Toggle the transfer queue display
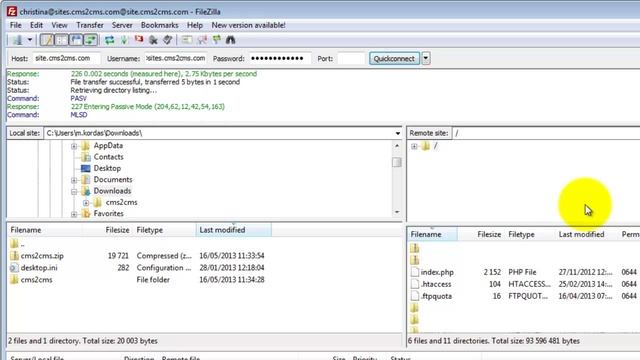The image size is (640, 360). [x=91, y=40]
